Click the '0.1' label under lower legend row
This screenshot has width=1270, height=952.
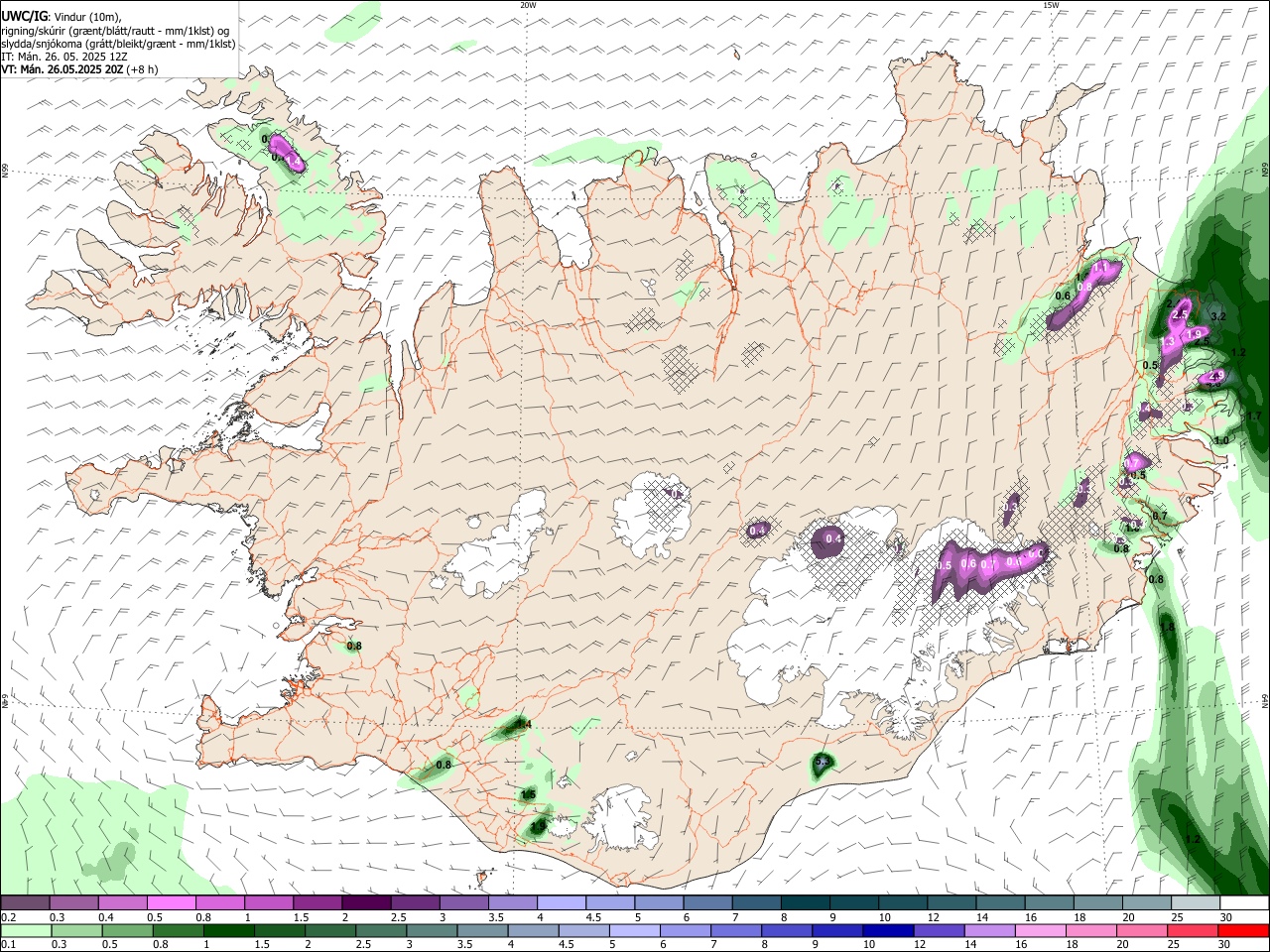(x=7, y=945)
